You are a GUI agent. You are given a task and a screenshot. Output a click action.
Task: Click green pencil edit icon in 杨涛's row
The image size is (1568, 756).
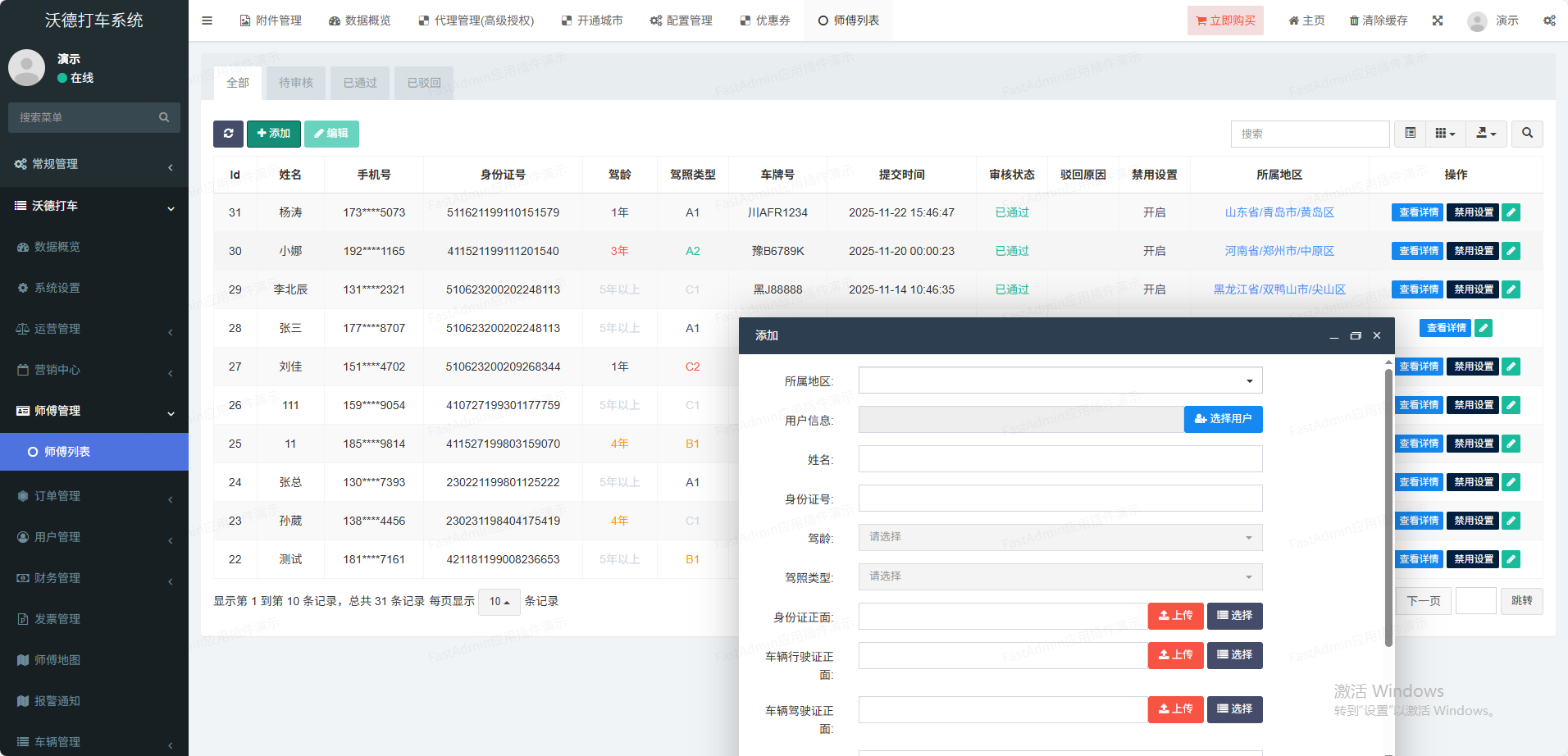click(1511, 212)
